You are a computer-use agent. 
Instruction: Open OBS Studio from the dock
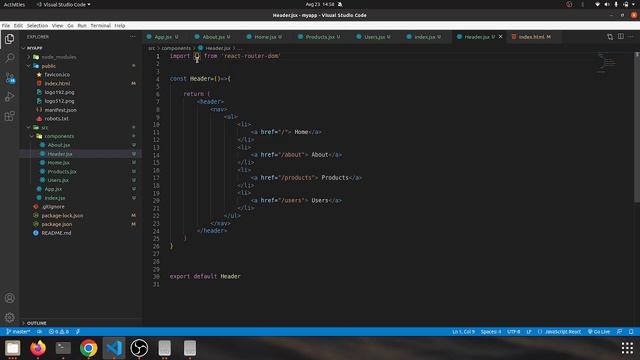coord(139,348)
